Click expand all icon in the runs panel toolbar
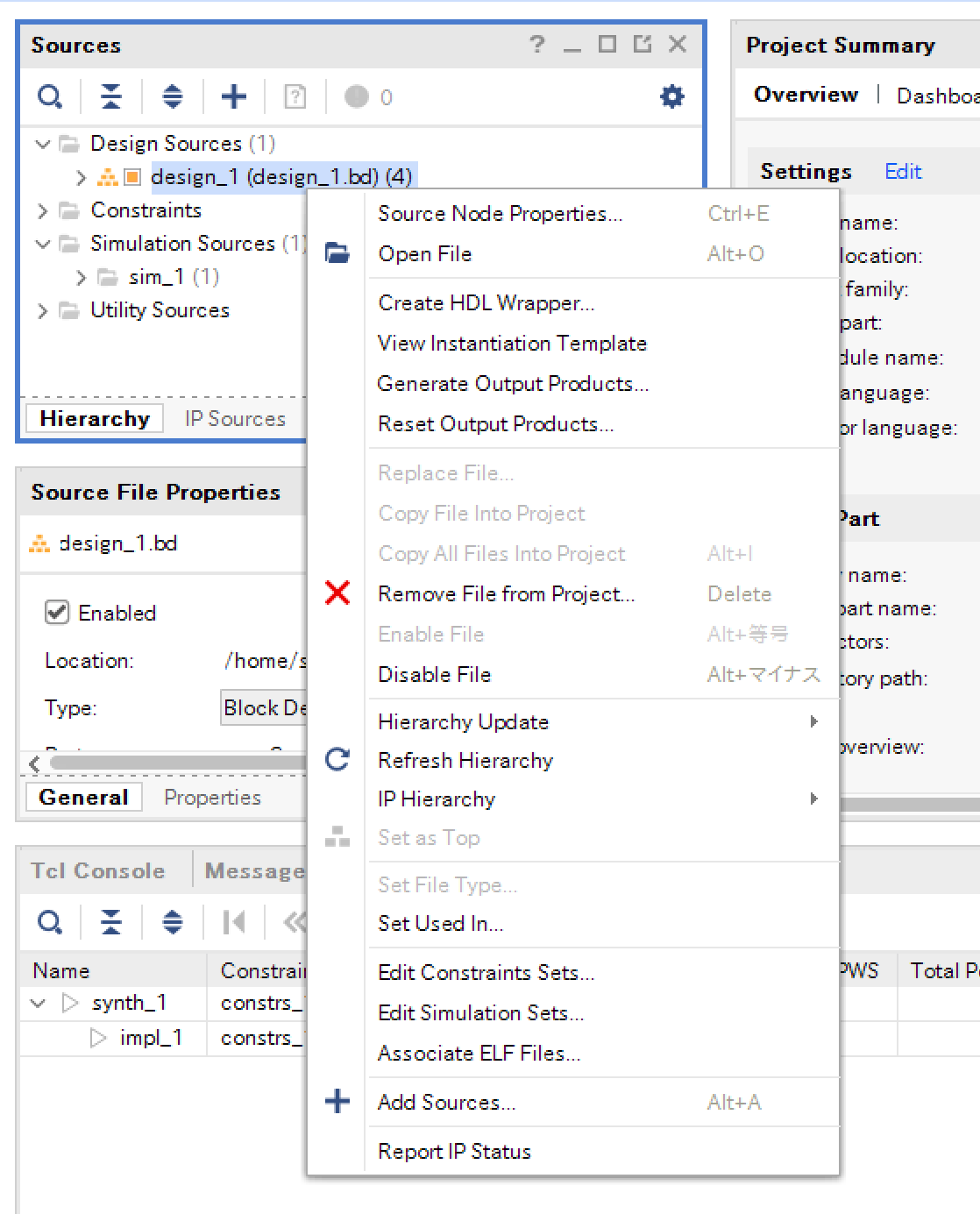 coord(173,922)
